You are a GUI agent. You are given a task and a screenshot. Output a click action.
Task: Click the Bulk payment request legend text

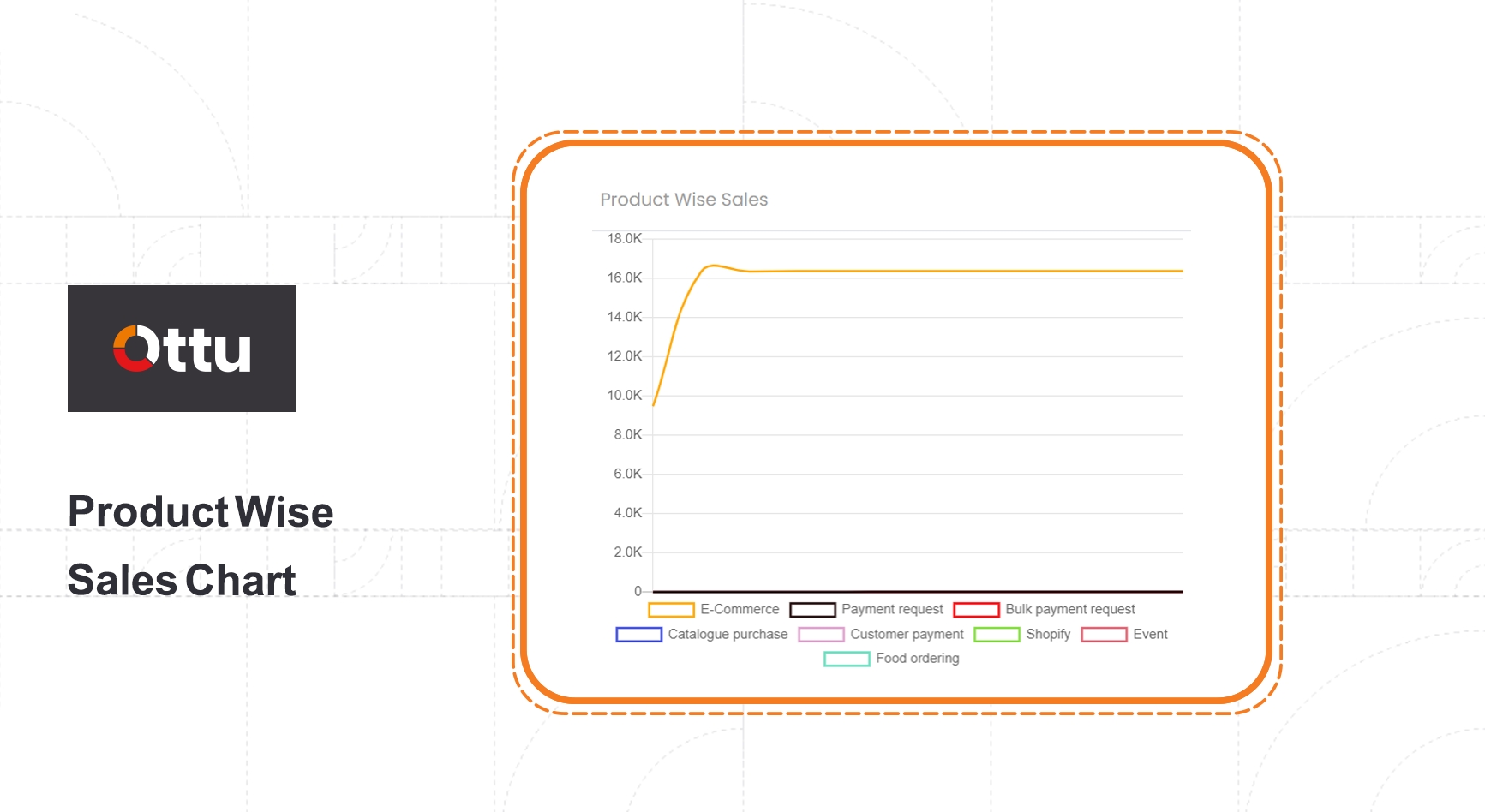tap(1069, 609)
